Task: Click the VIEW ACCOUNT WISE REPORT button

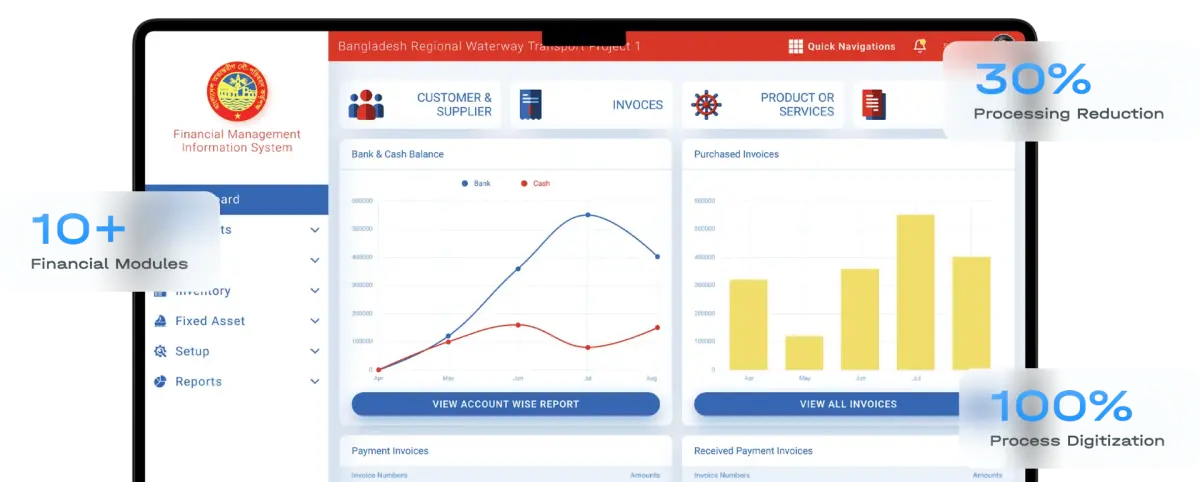Action: 506,404
